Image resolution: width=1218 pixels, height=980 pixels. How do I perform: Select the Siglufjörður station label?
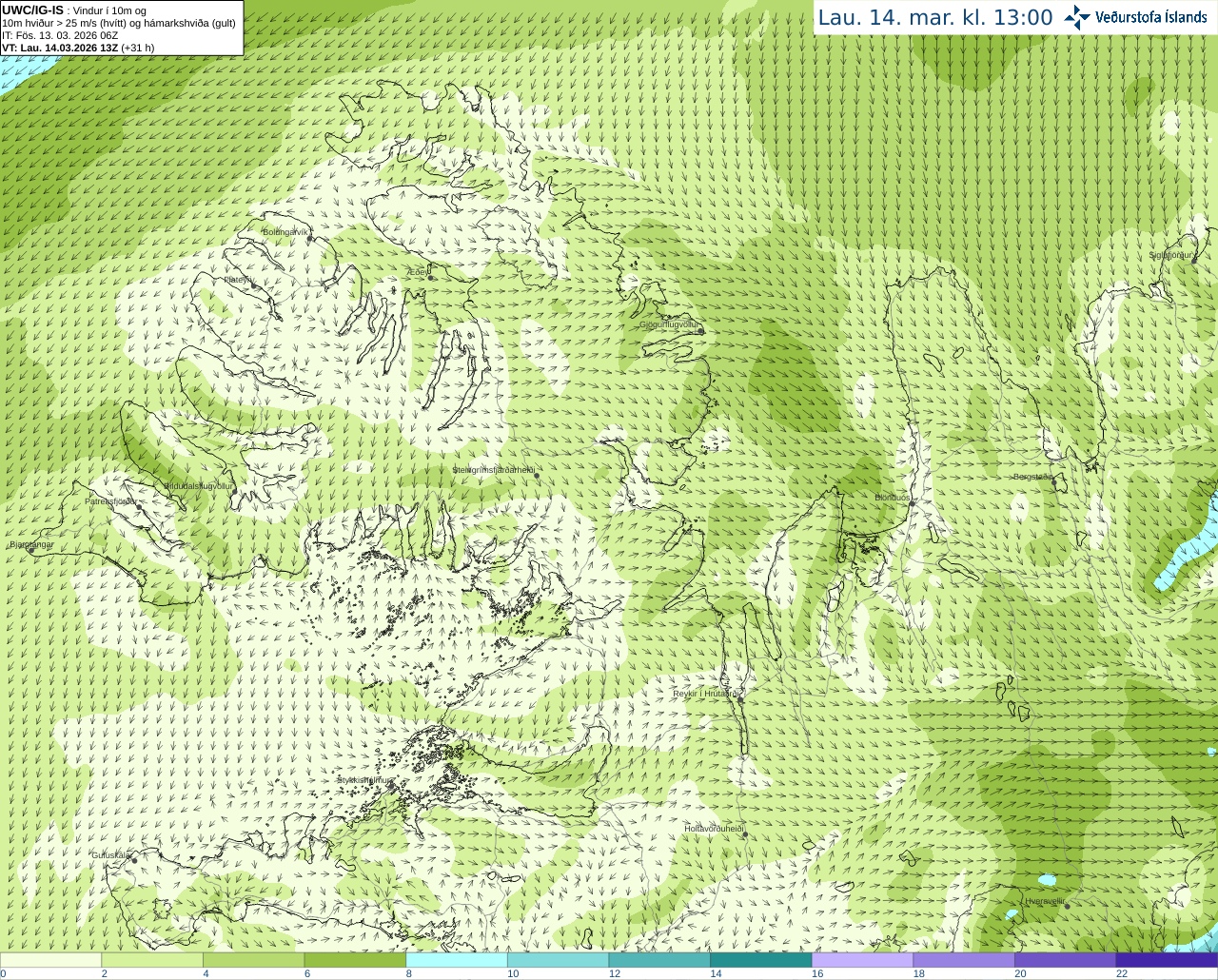click(x=1171, y=255)
